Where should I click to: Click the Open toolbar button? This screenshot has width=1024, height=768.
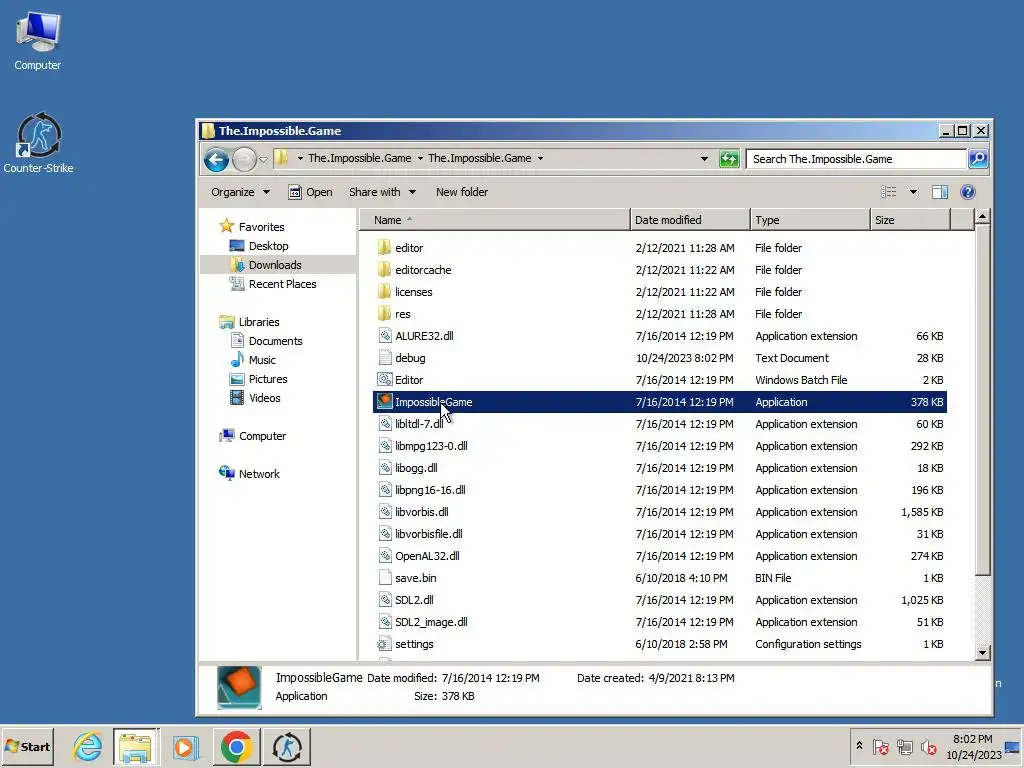coord(311,192)
